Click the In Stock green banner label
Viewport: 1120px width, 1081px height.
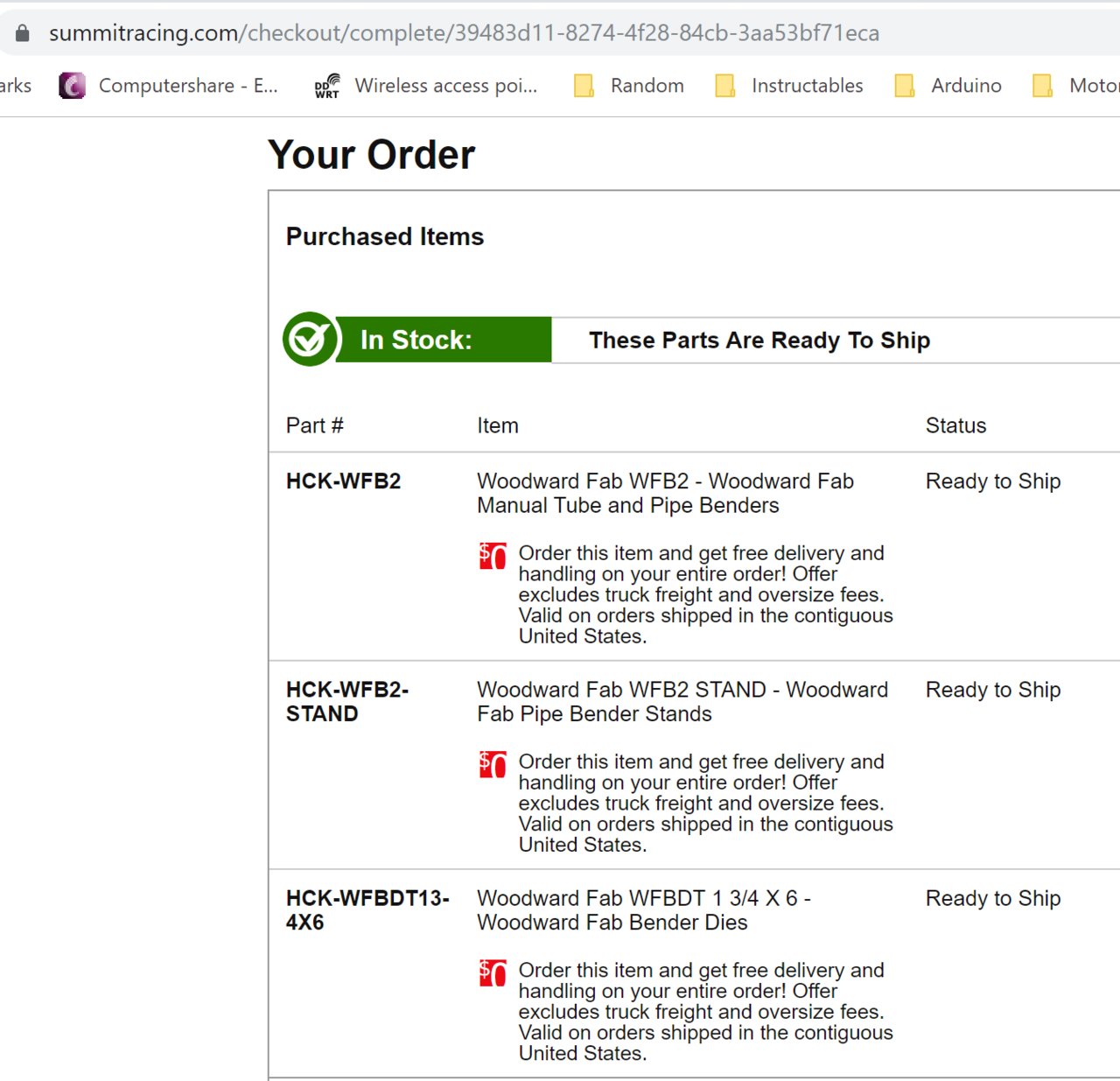(443, 340)
